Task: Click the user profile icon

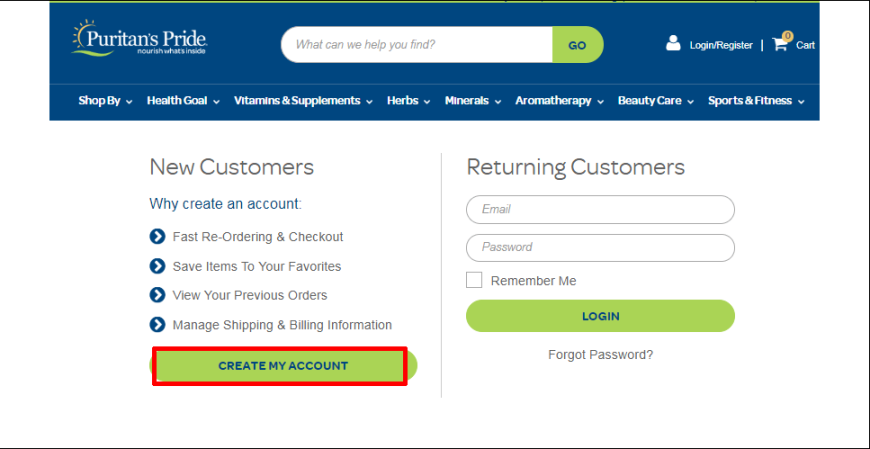Action: (673, 43)
